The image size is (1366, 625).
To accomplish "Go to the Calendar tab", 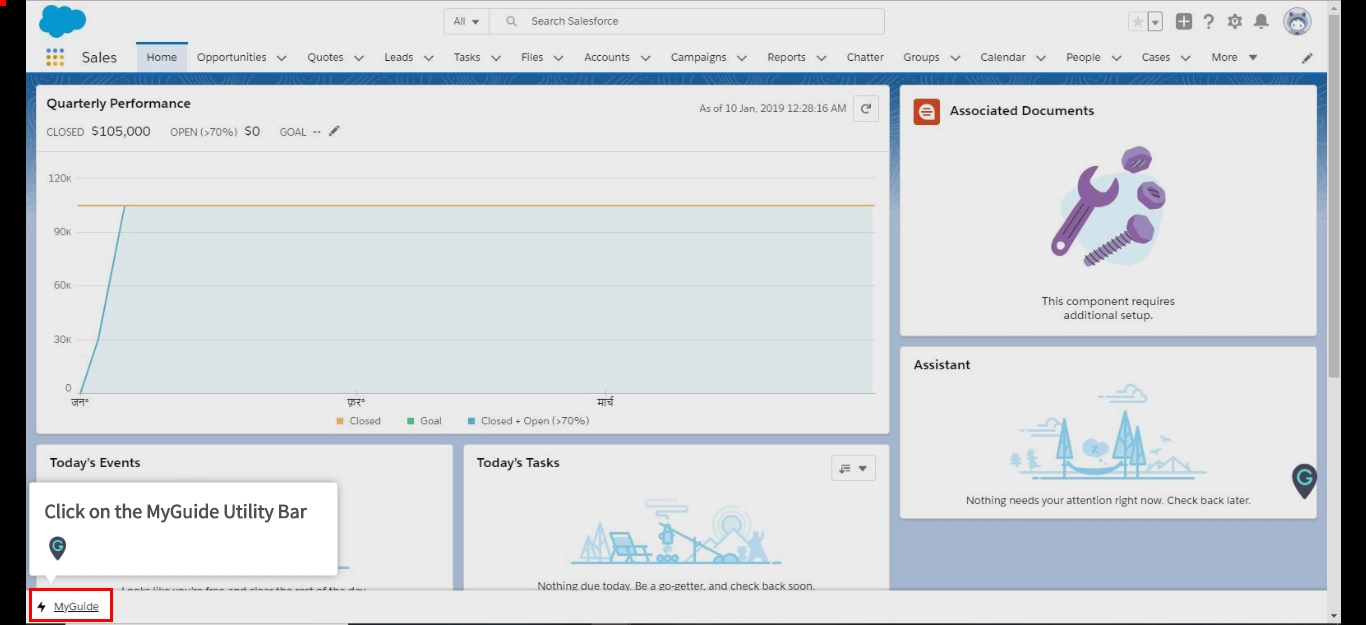I will point(1003,58).
